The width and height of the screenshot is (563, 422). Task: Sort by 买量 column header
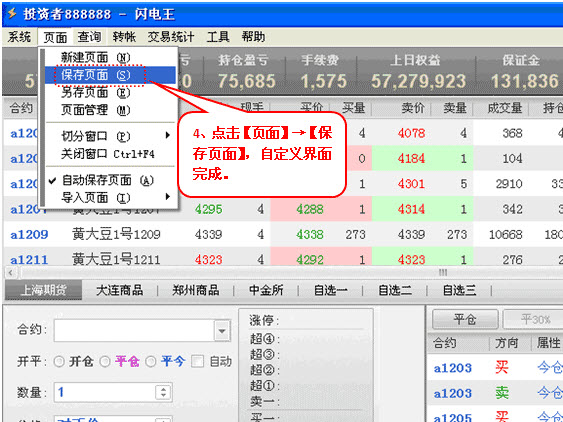point(353,108)
